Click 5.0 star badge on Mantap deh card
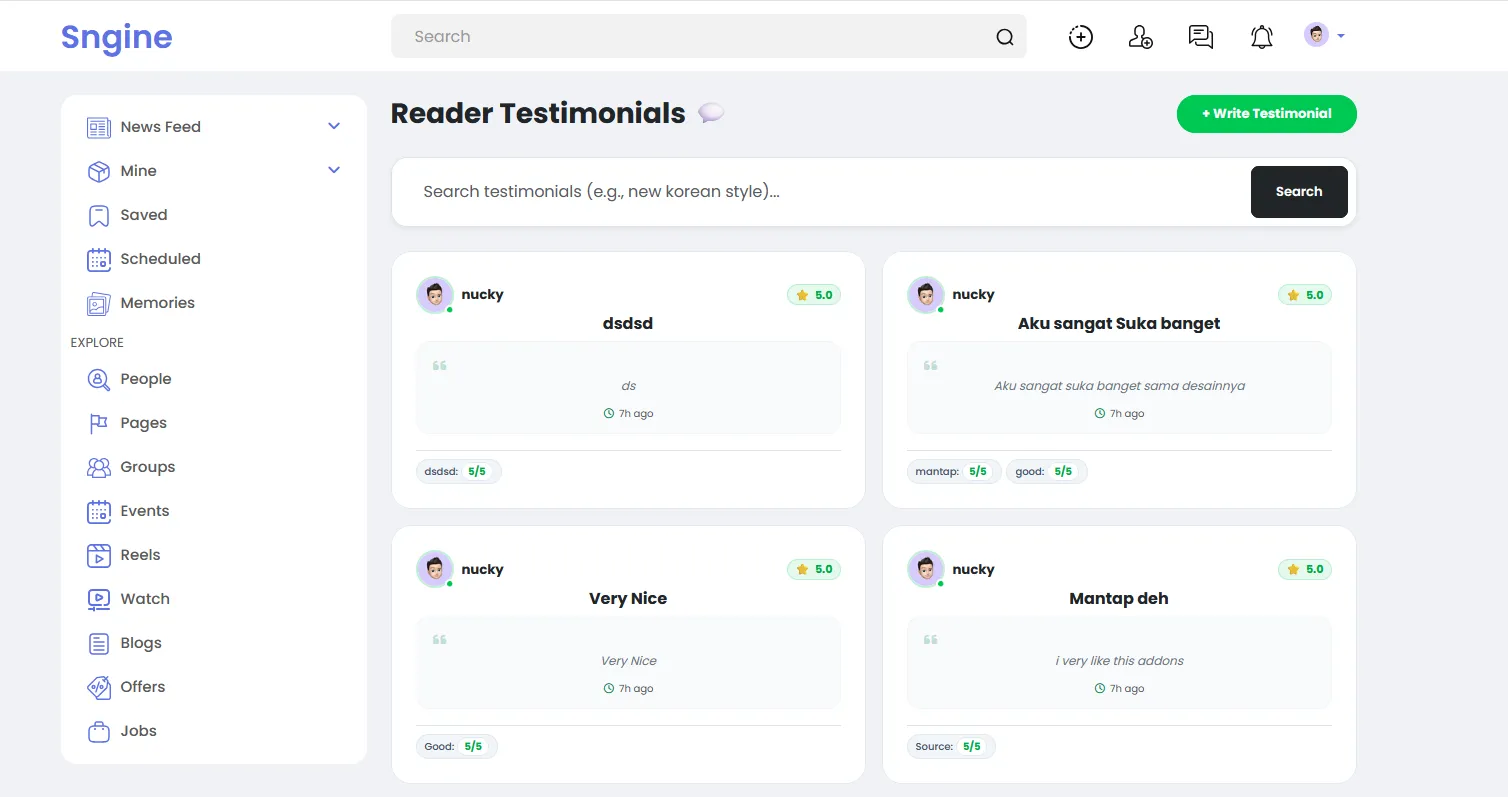The height and width of the screenshot is (797, 1508). (1305, 569)
